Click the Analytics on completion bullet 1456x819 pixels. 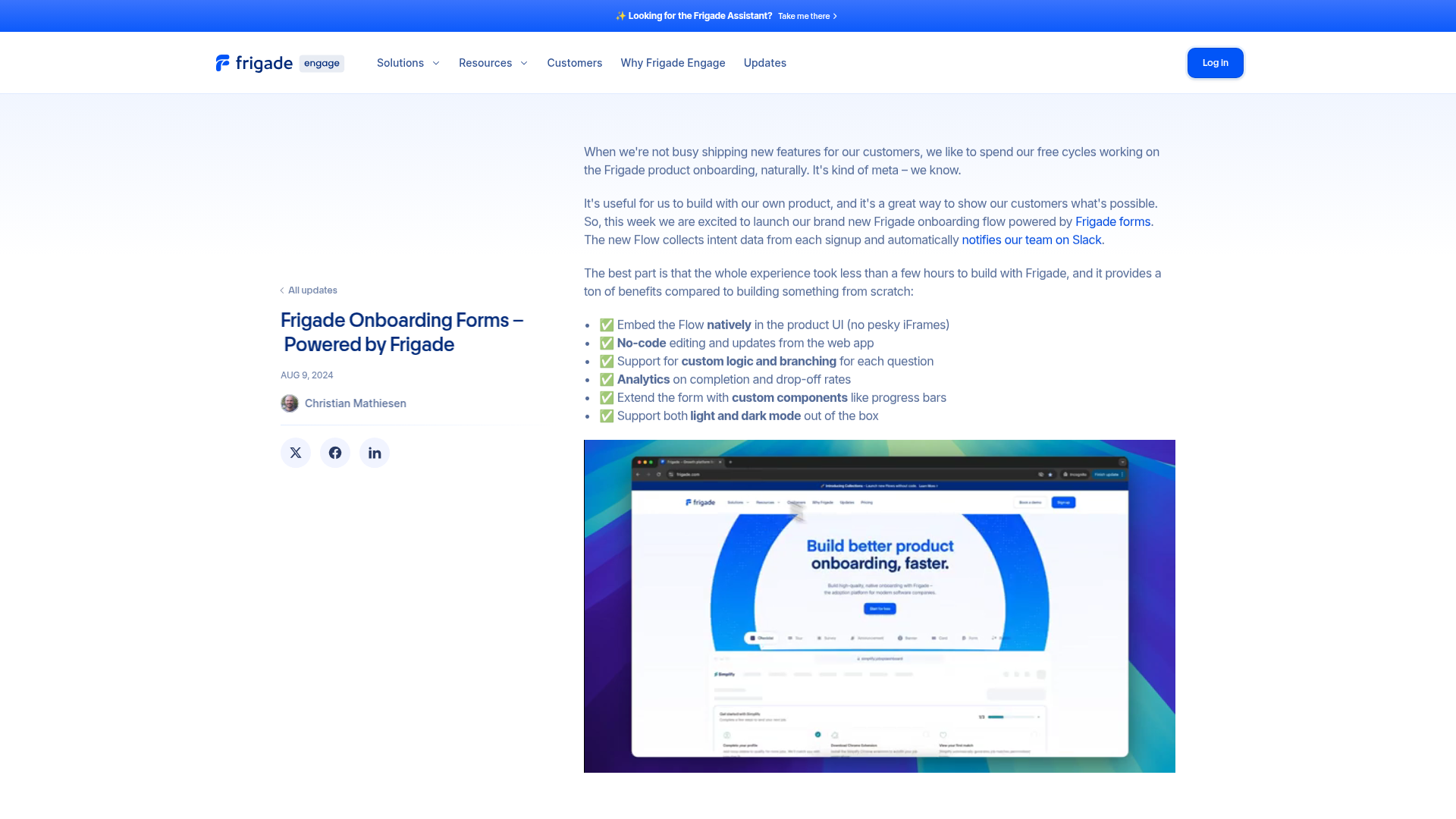725,379
